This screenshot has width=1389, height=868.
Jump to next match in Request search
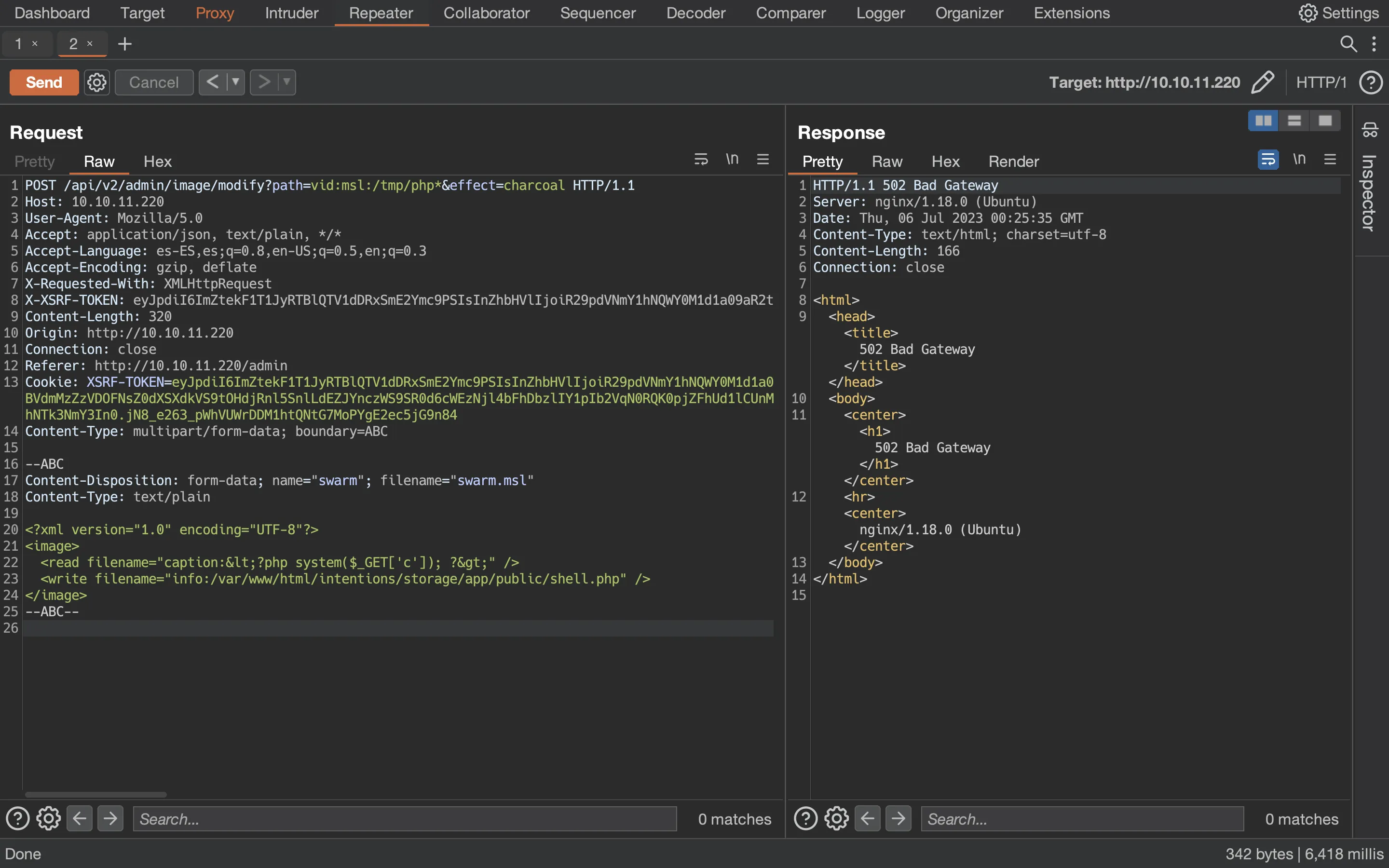(x=110, y=819)
